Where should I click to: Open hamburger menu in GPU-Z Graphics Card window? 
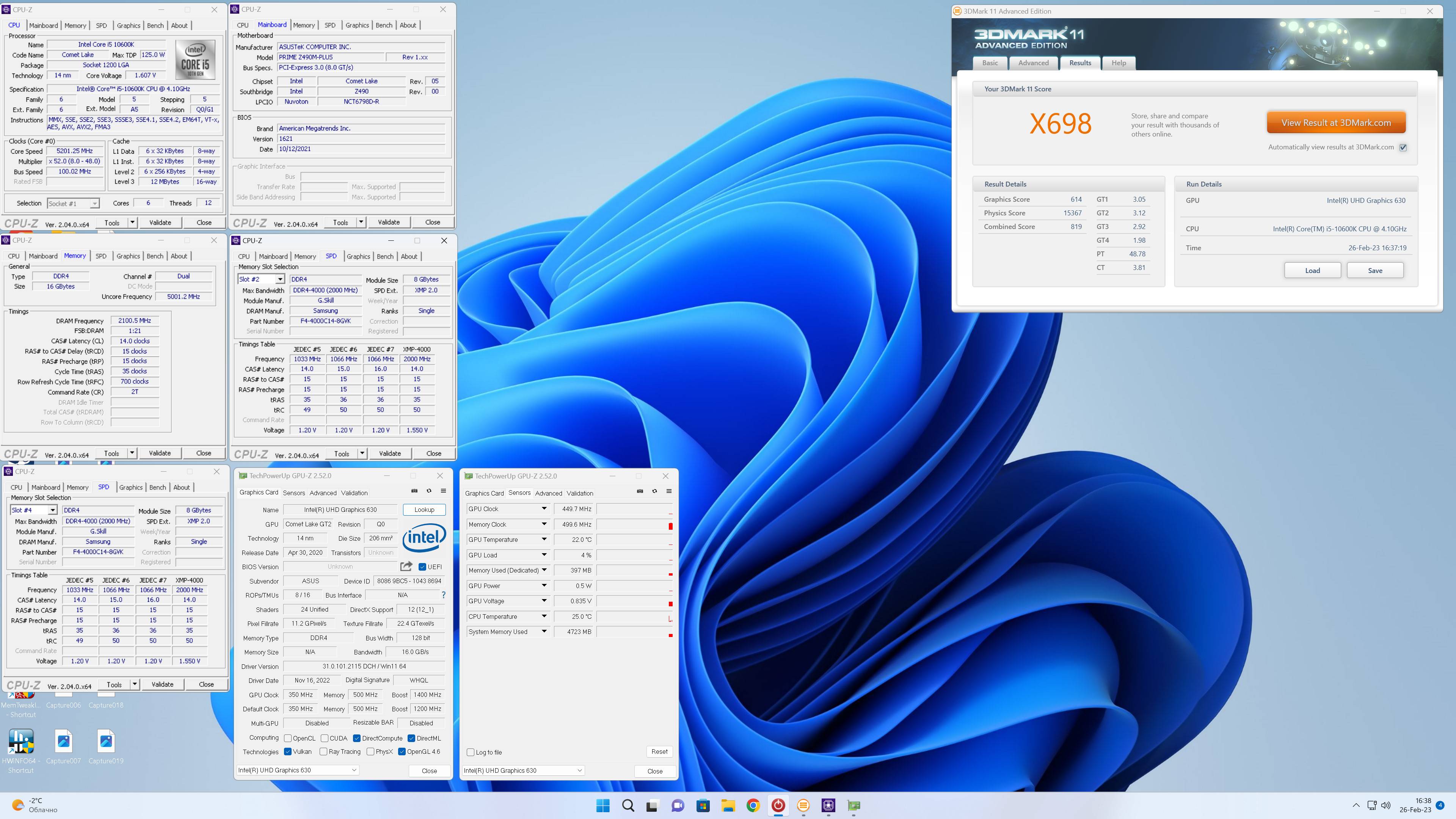pyautogui.click(x=443, y=491)
